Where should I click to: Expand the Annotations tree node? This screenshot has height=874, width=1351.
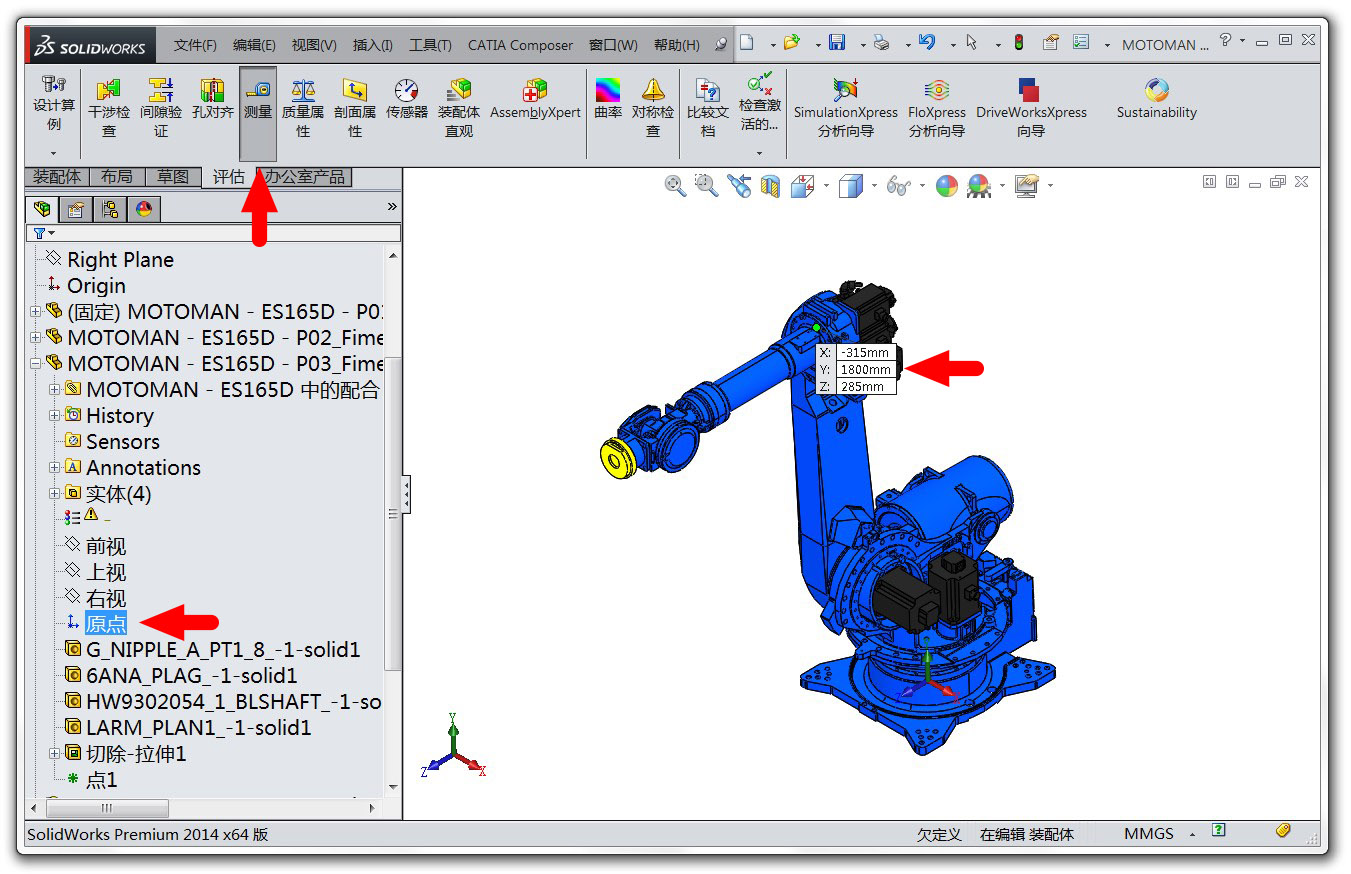[55, 468]
